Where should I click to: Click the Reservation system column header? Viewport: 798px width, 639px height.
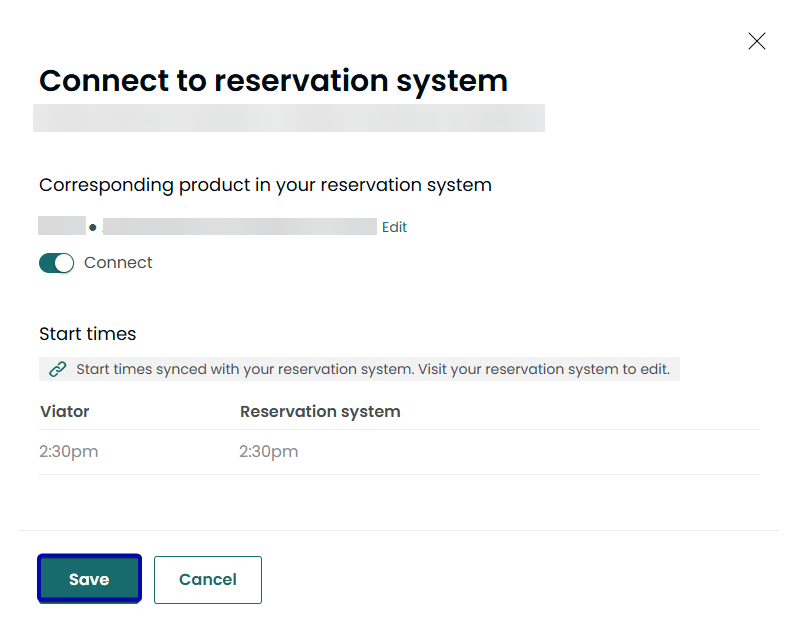pyautogui.click(x=320, y=411)
